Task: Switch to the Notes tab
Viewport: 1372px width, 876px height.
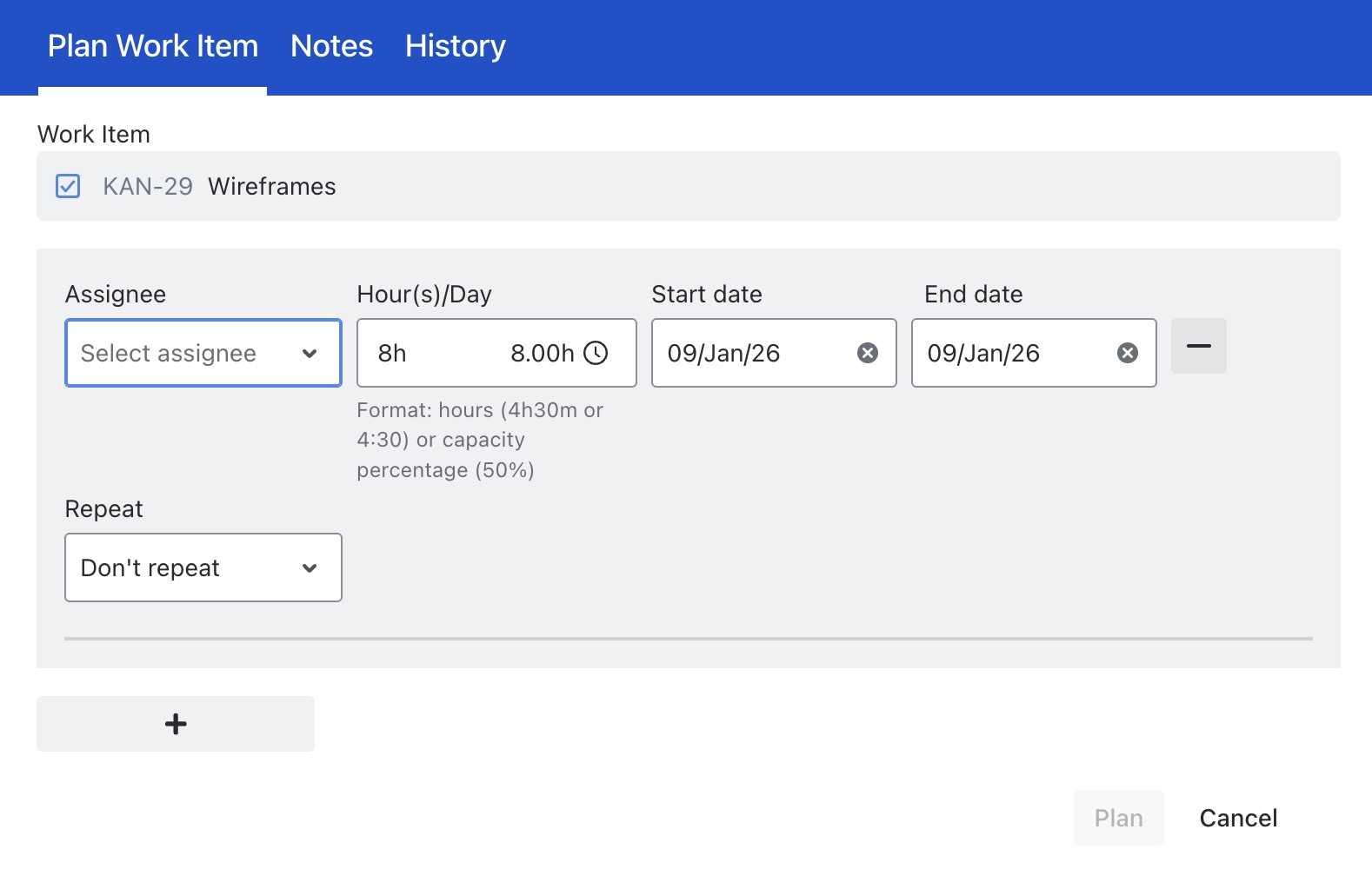Action: pyautogui.click(x=331, y=46)
